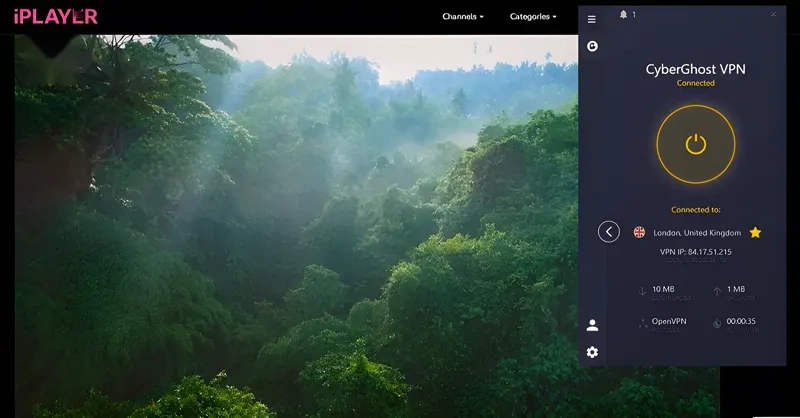Click the notification bell icon
This screenshot has height=418, width=800.
point(624,15)
